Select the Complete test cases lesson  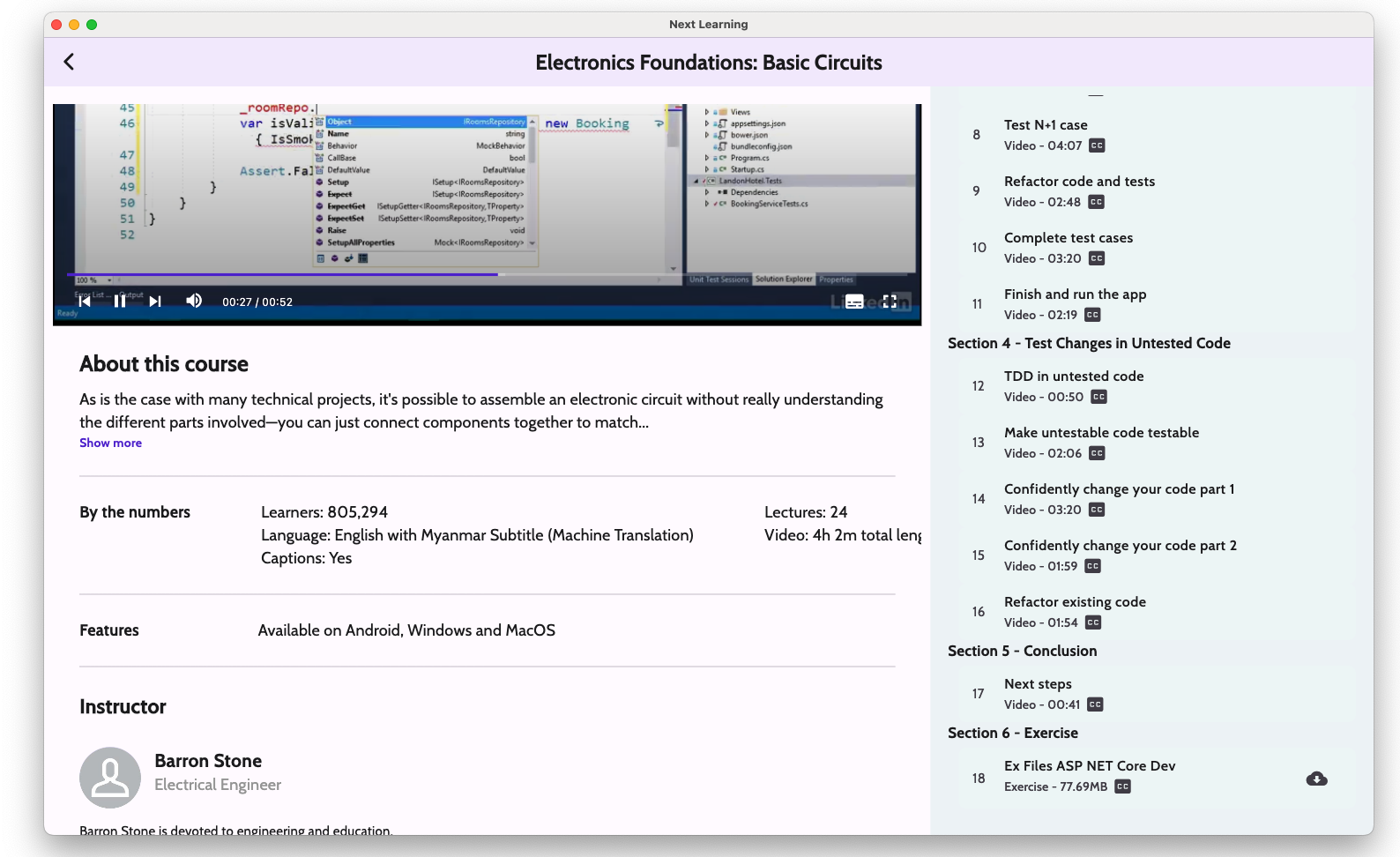click(1068, 238)
